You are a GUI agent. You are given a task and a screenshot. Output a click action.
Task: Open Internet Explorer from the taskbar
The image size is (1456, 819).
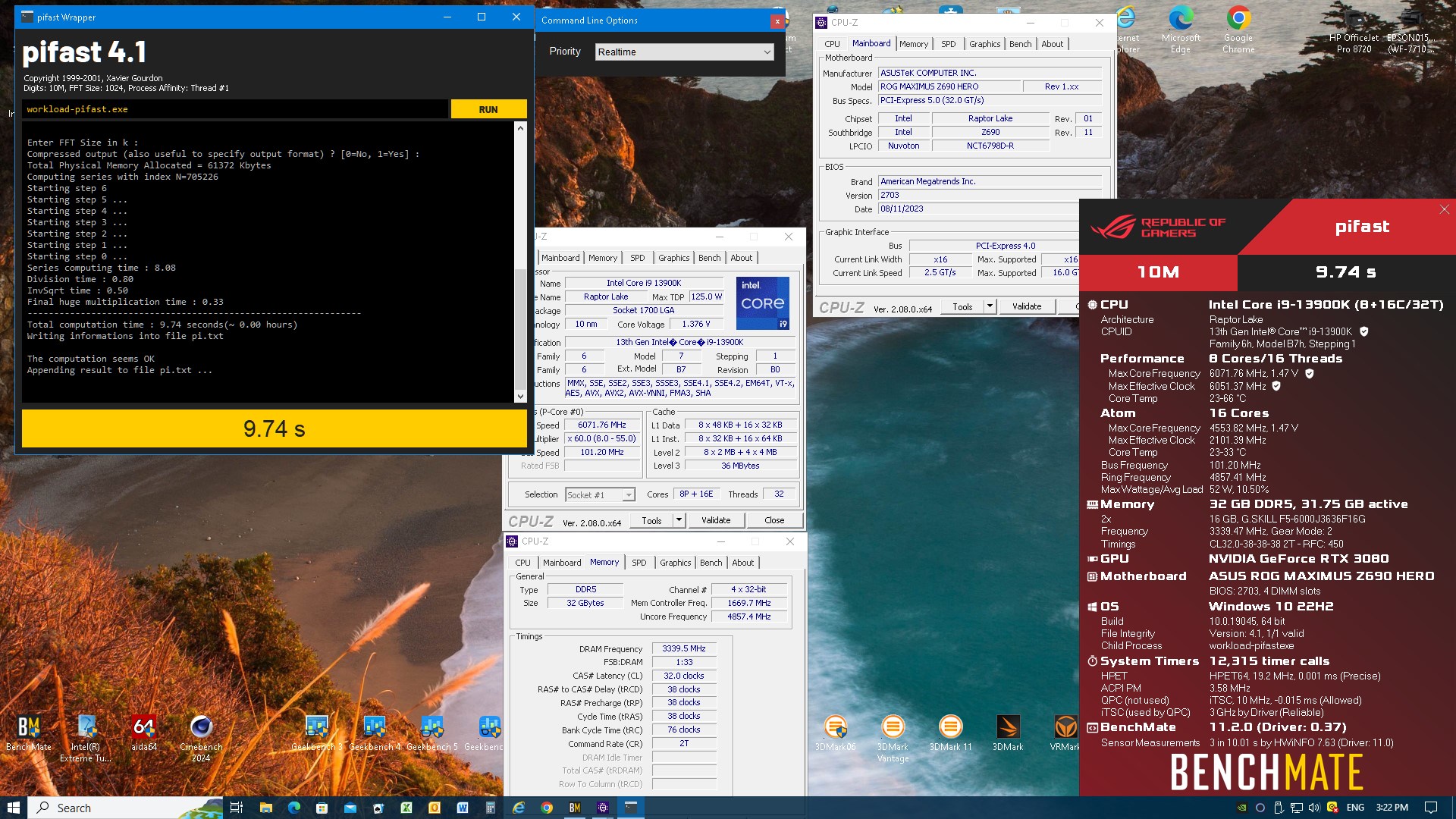click(519, 808)
